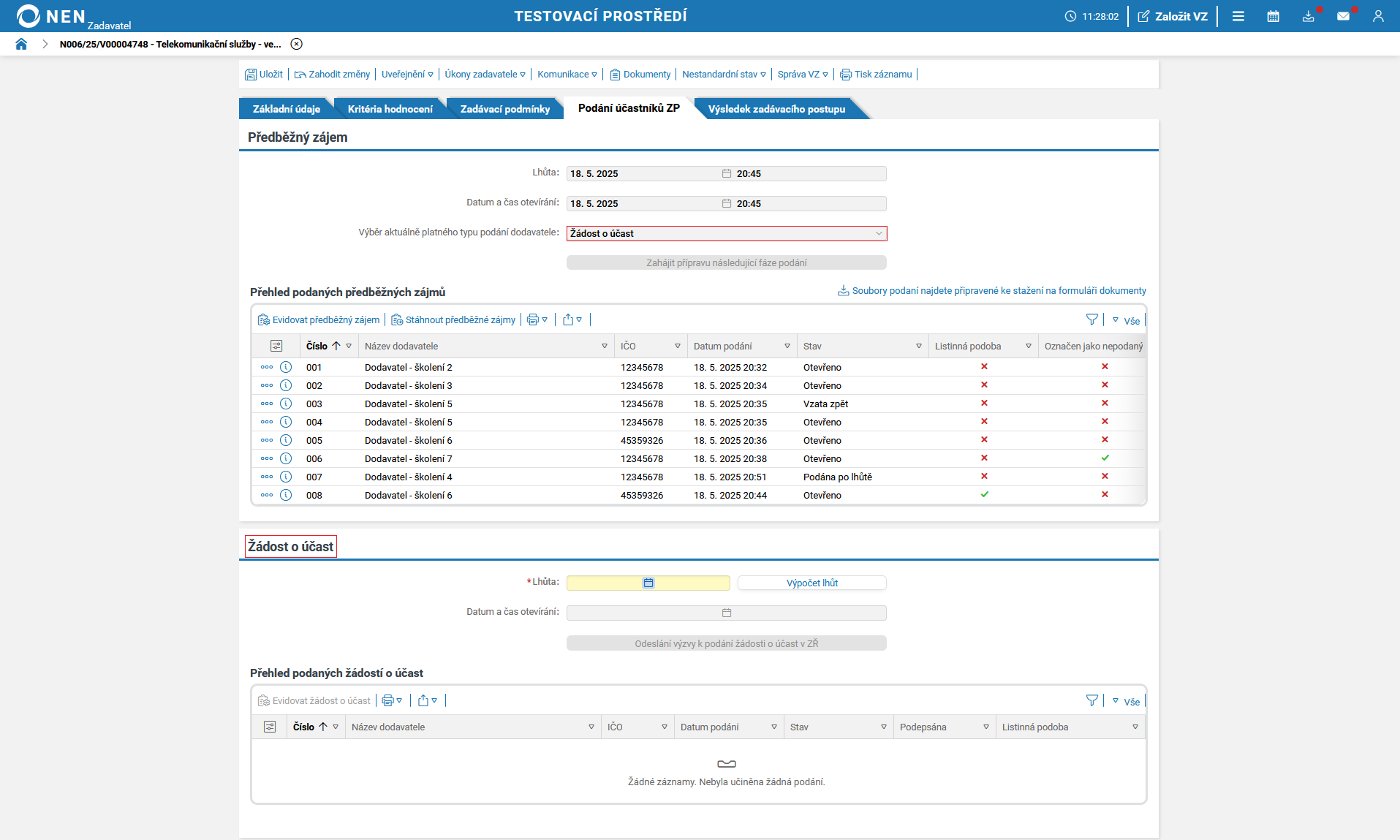Close the N006/25/V00004748 breadcrumb tab

pyautogui.click(x=296, y=44)
